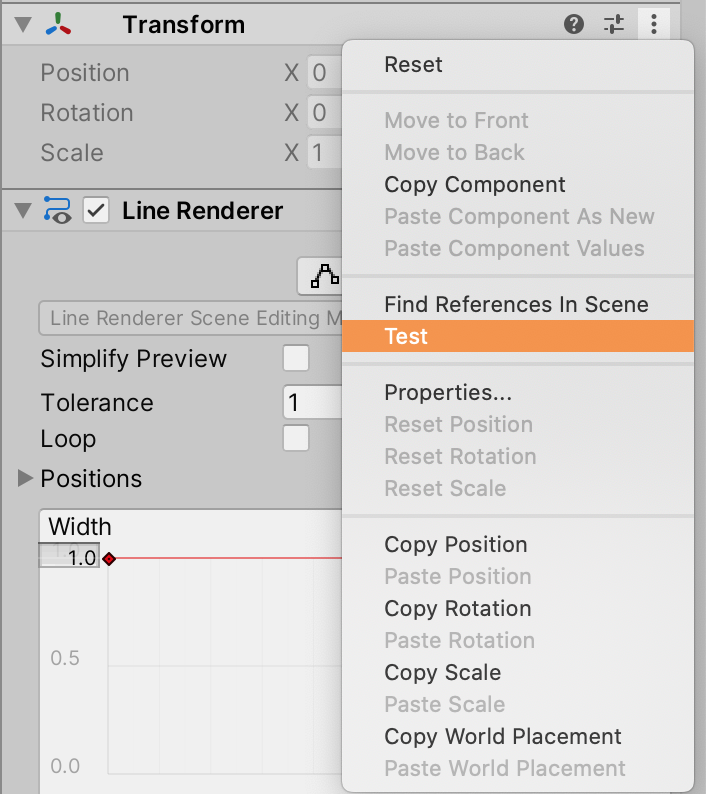Collapse the Line Renderer foldout arrow
This screenshot has height=794, width=706.
(x=23, y=211)
